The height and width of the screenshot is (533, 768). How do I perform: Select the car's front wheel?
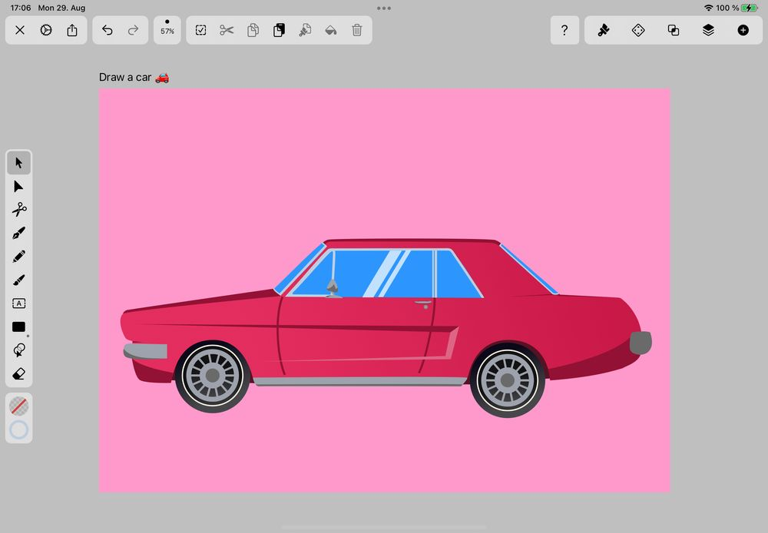point(213,376)
